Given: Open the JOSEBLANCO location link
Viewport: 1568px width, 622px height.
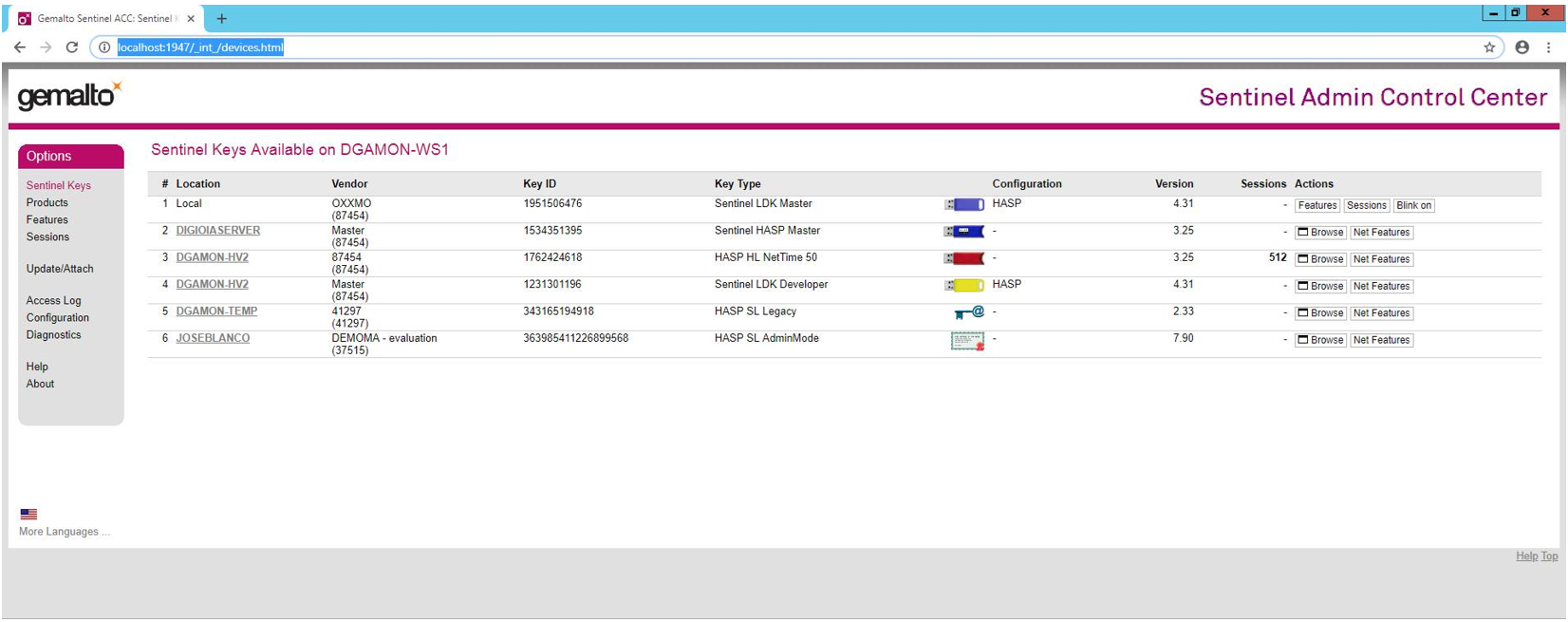Looking at the screenshot, I should [x=214, y=338].
